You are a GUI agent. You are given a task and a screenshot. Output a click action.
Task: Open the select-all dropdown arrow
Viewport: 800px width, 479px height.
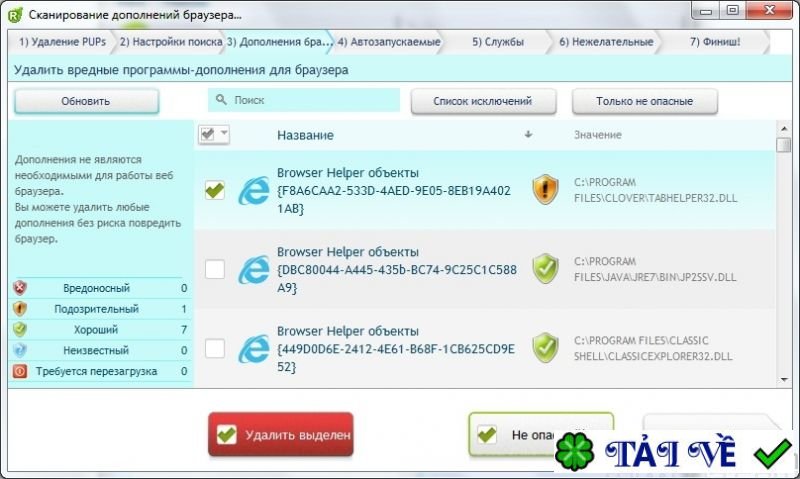coord(223,134)
